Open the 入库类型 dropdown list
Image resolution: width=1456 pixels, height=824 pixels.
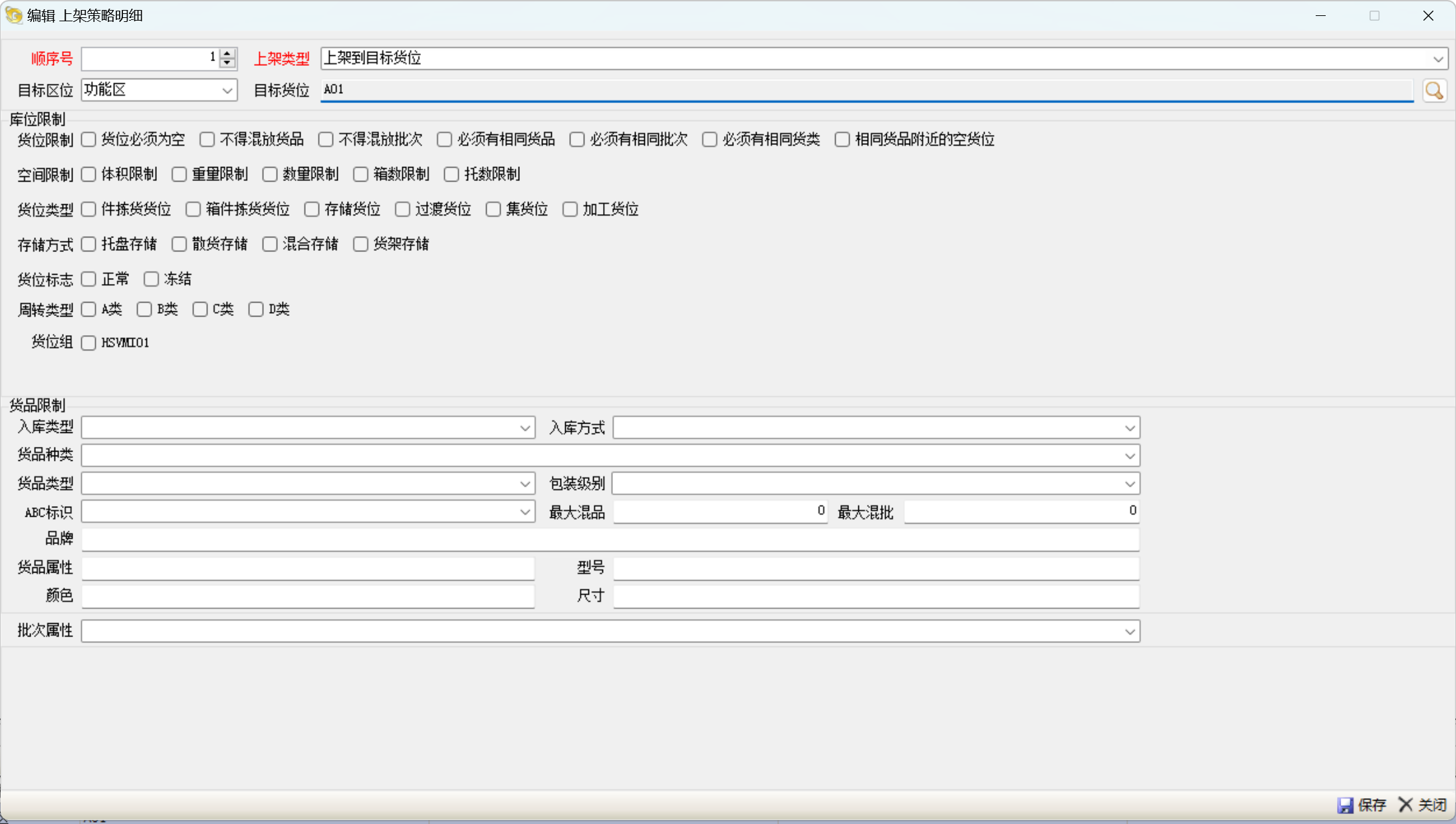coord(525,428)
